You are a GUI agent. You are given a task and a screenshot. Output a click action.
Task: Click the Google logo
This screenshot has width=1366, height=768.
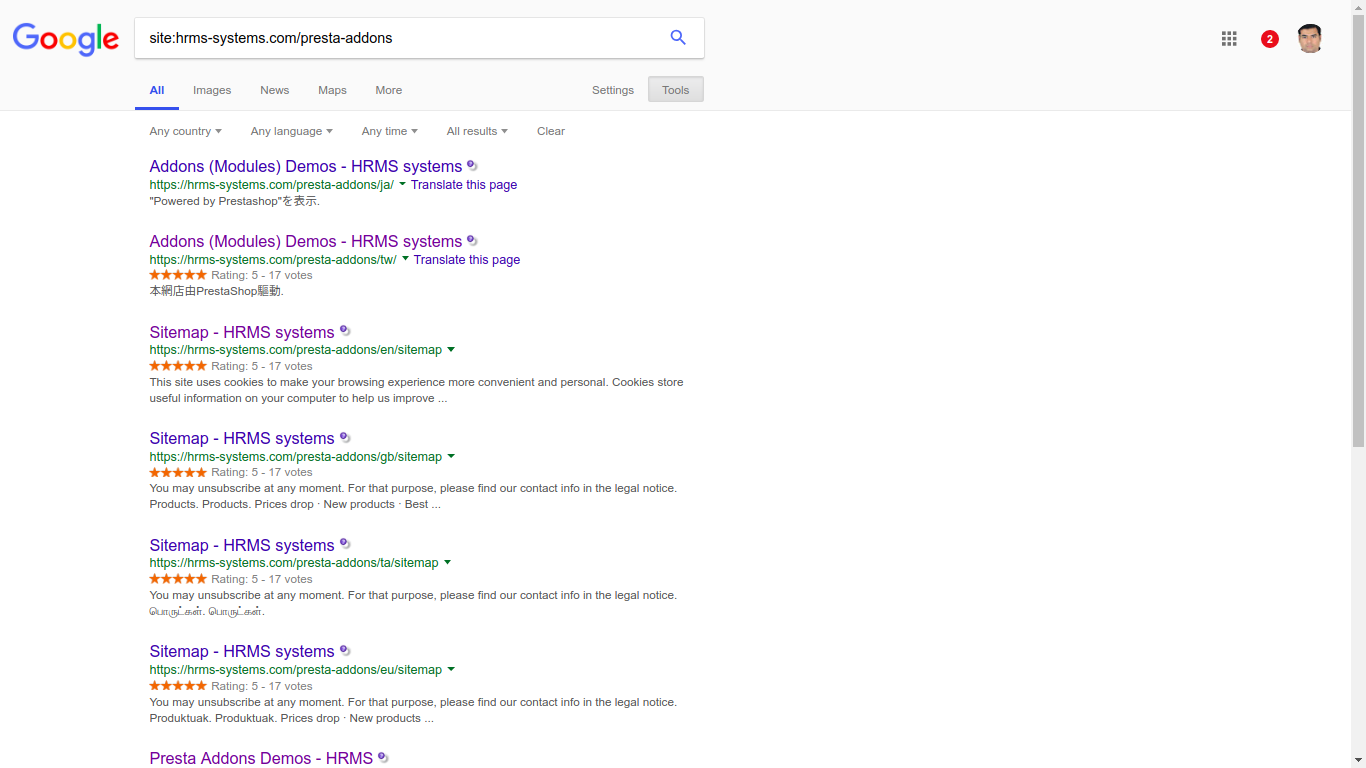66,39
